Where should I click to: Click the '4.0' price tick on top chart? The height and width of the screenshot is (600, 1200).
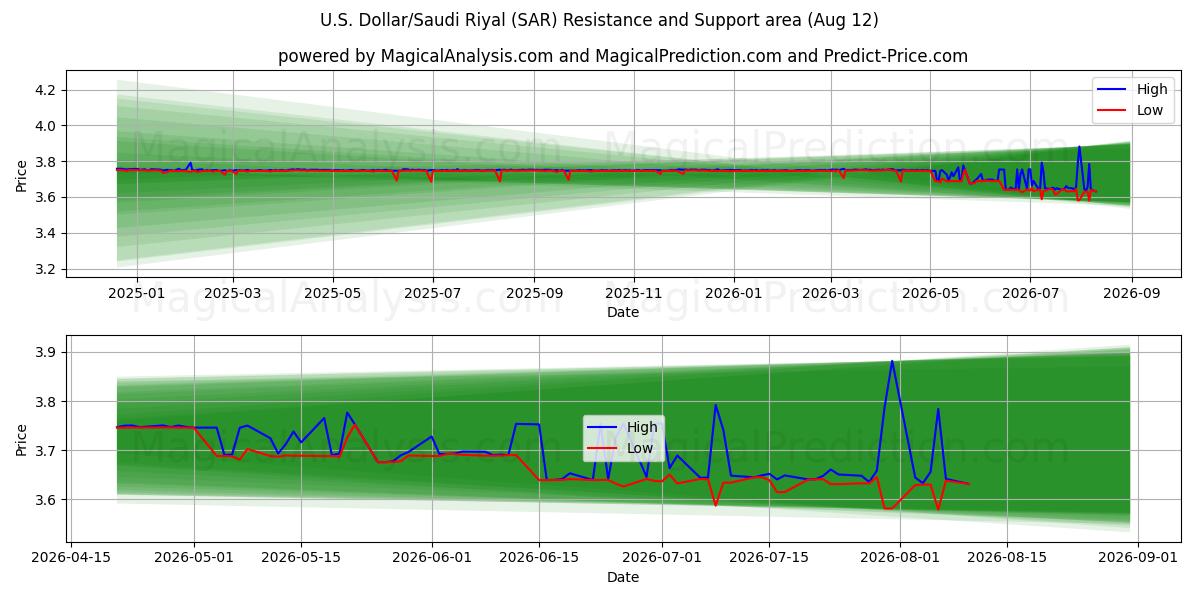click(x=46, y=126)
